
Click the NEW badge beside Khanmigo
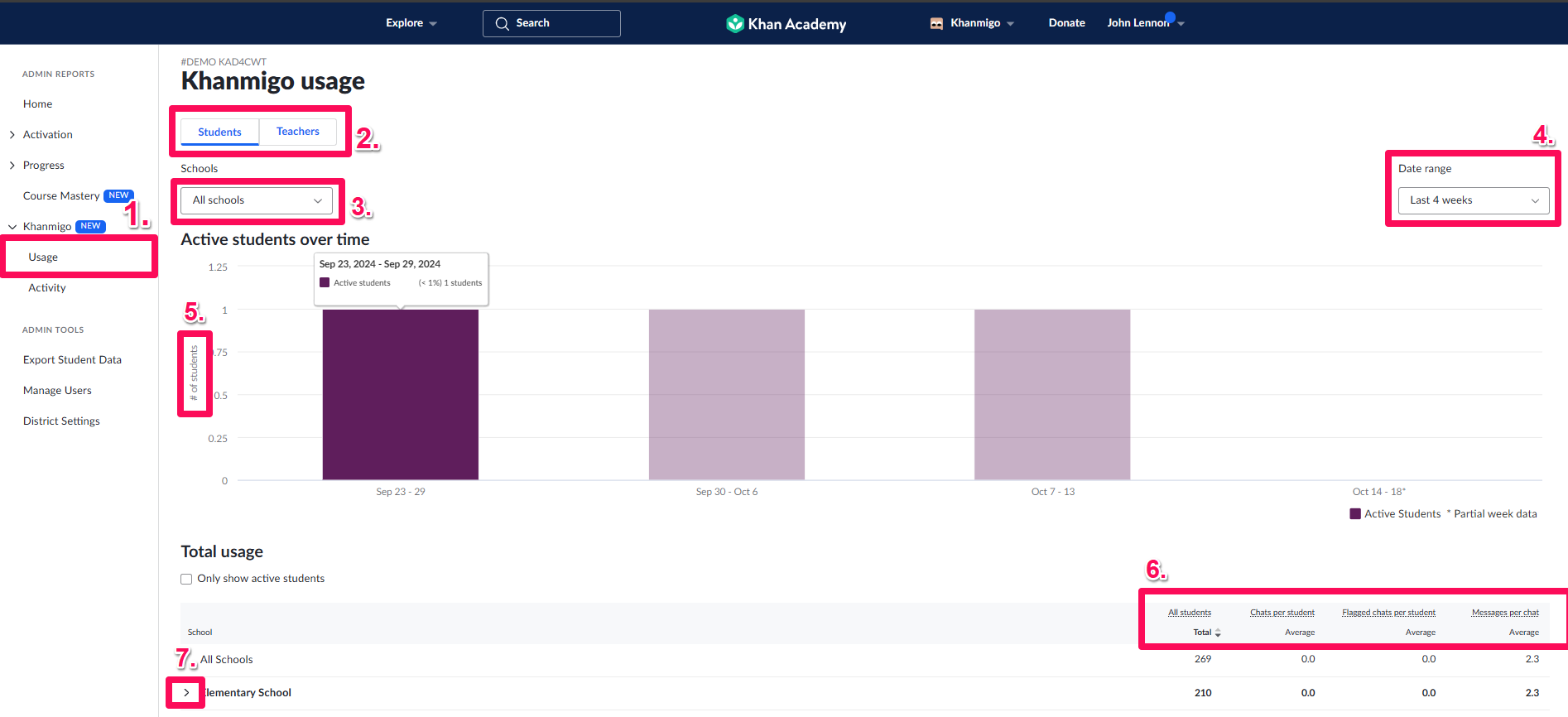pyautogui.click(x=90, y=226)
